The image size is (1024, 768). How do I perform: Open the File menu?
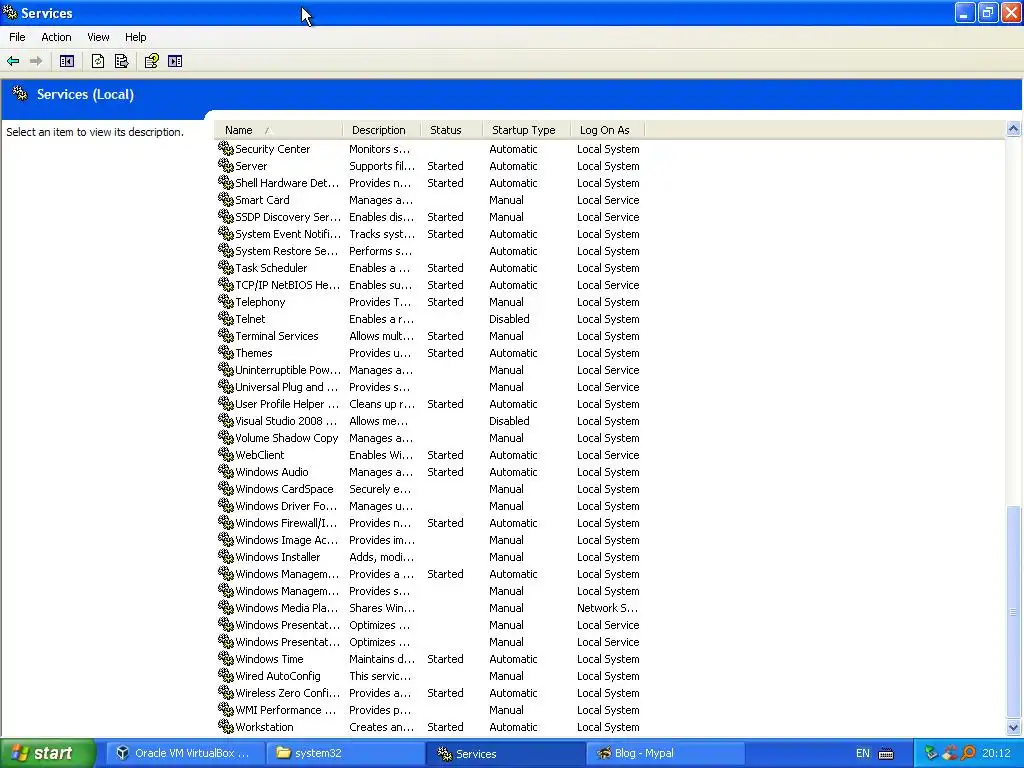click(18, 37)
